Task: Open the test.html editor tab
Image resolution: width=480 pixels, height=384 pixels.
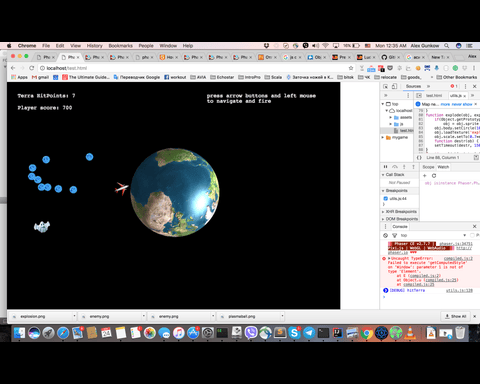Action: tap(434, 96)
